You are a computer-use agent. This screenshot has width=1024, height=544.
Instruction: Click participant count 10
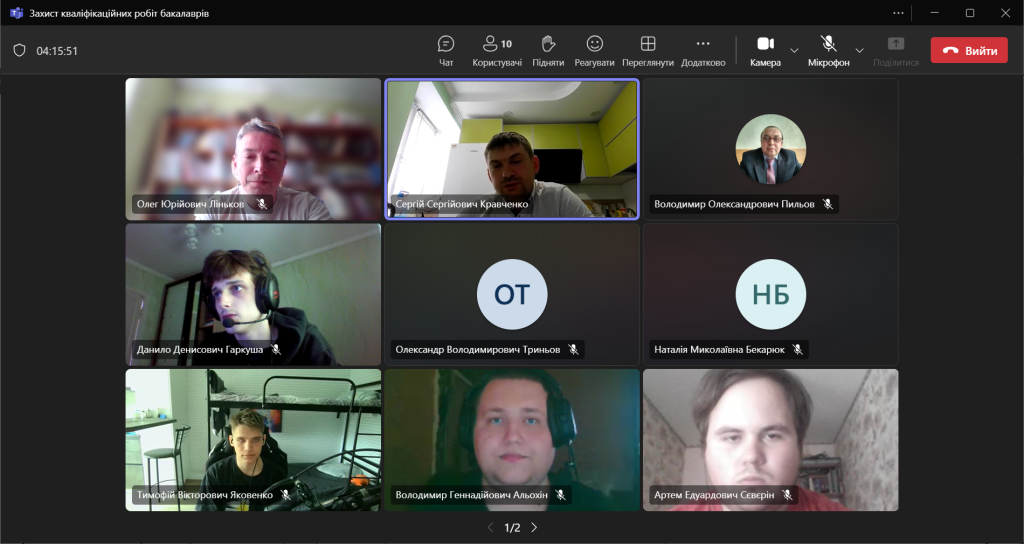pos(506,44)
